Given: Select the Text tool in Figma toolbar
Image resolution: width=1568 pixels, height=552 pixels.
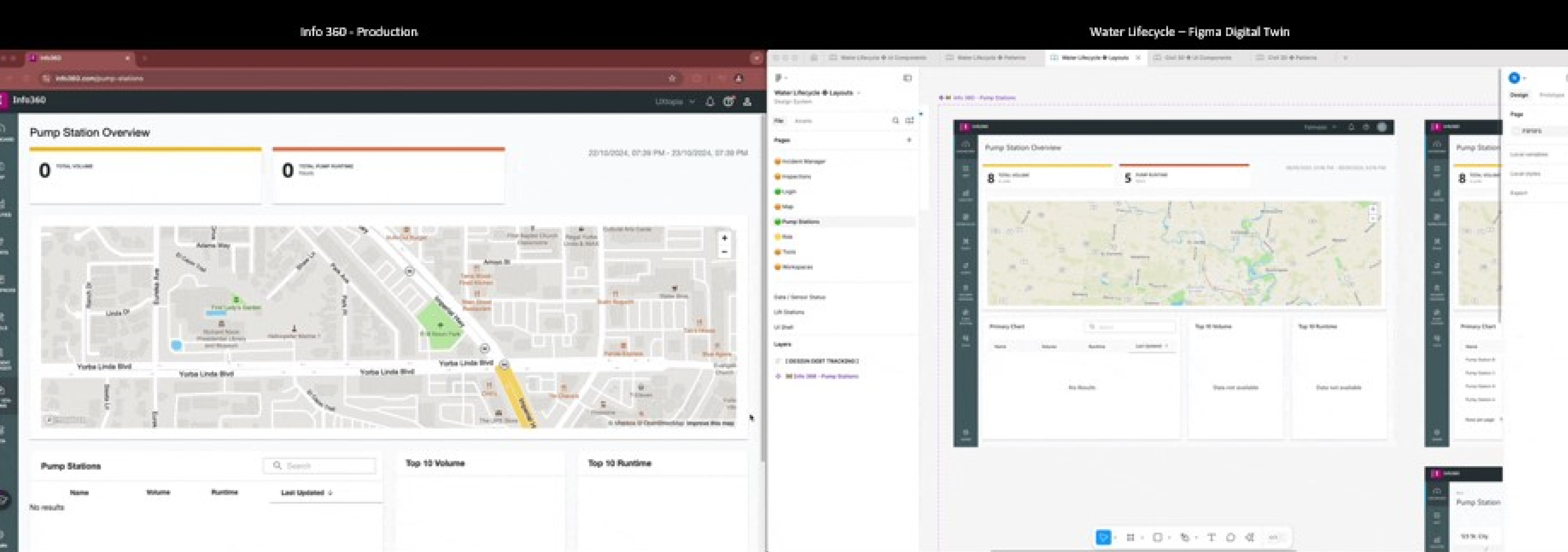Looking at the screenshot, I should tap(1212, 537).
